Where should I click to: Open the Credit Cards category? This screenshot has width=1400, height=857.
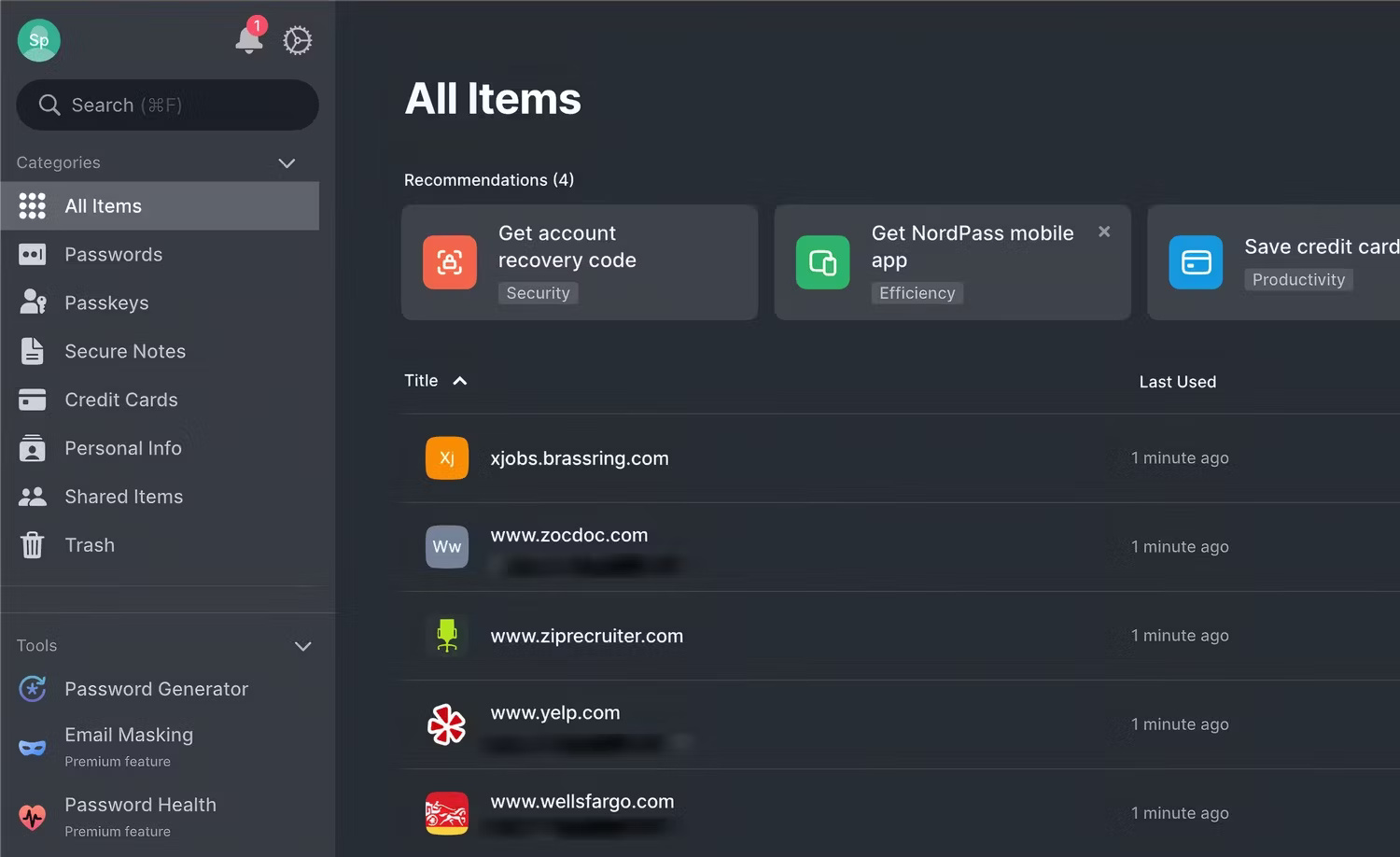160,400
